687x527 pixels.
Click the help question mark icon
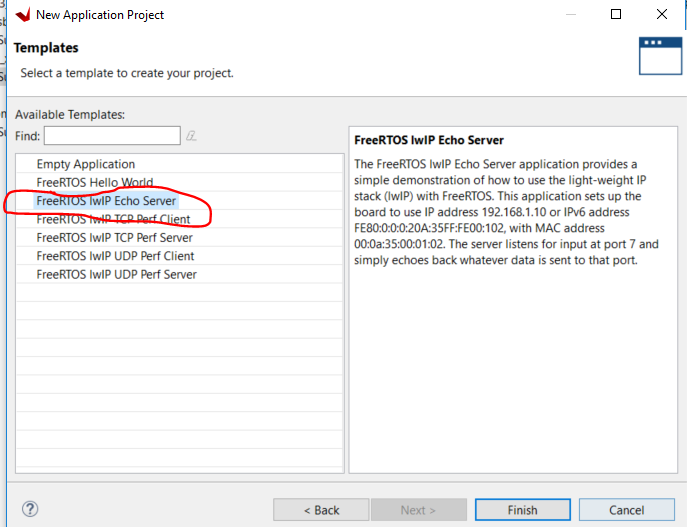coord(30,509)
